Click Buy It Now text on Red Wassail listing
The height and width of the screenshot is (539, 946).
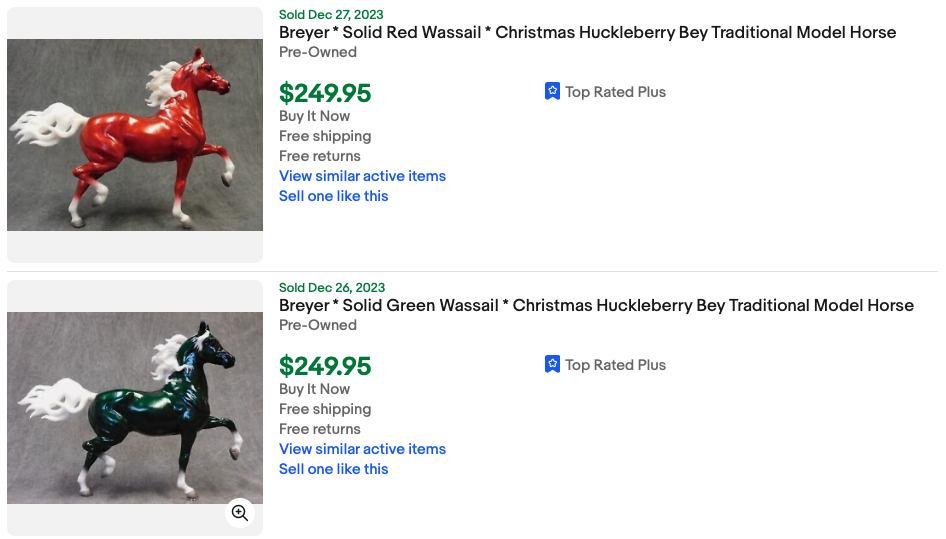[314, 116]
